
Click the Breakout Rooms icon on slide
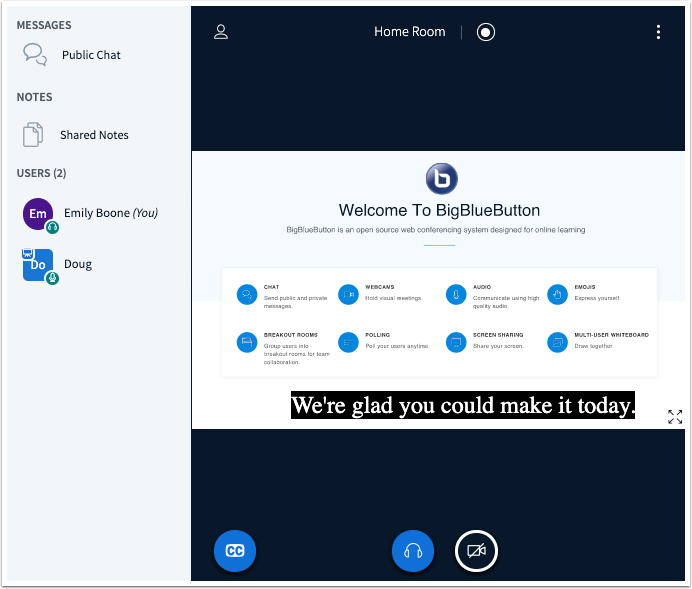pos(246,342)
